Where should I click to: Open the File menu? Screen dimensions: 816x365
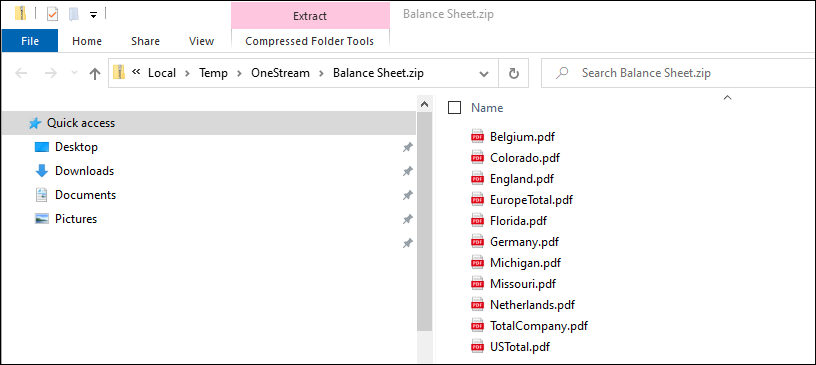[x=30, y=41]
